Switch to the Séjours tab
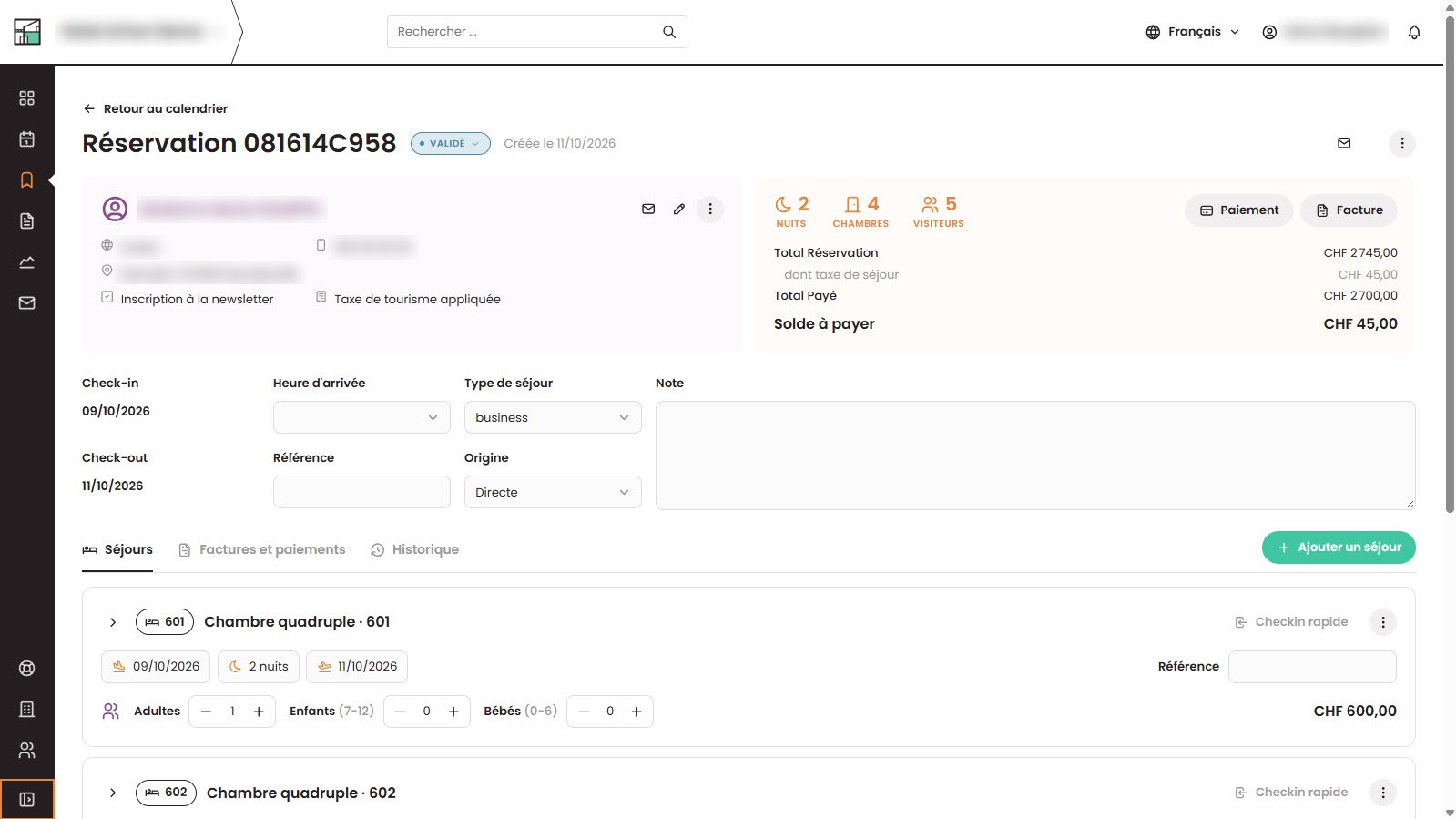 117,549
